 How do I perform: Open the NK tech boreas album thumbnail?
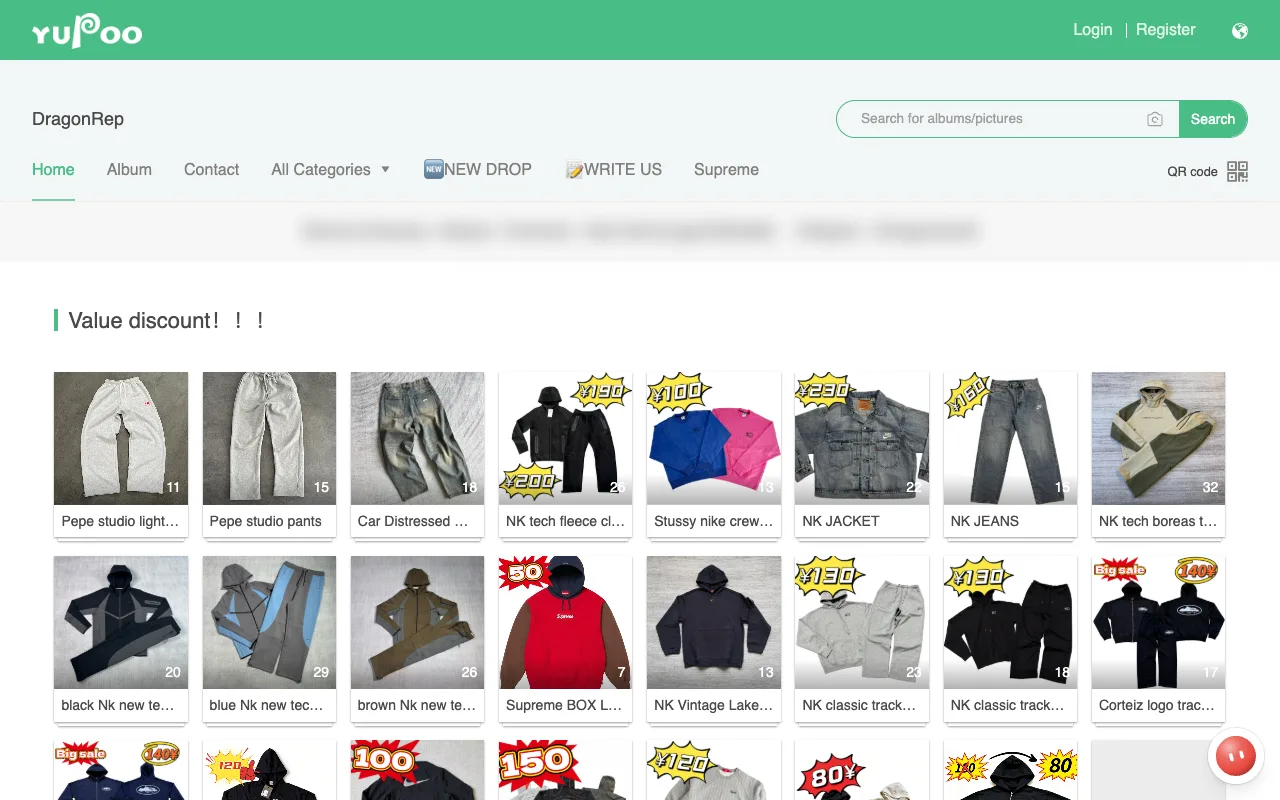tap(1158, 438)
